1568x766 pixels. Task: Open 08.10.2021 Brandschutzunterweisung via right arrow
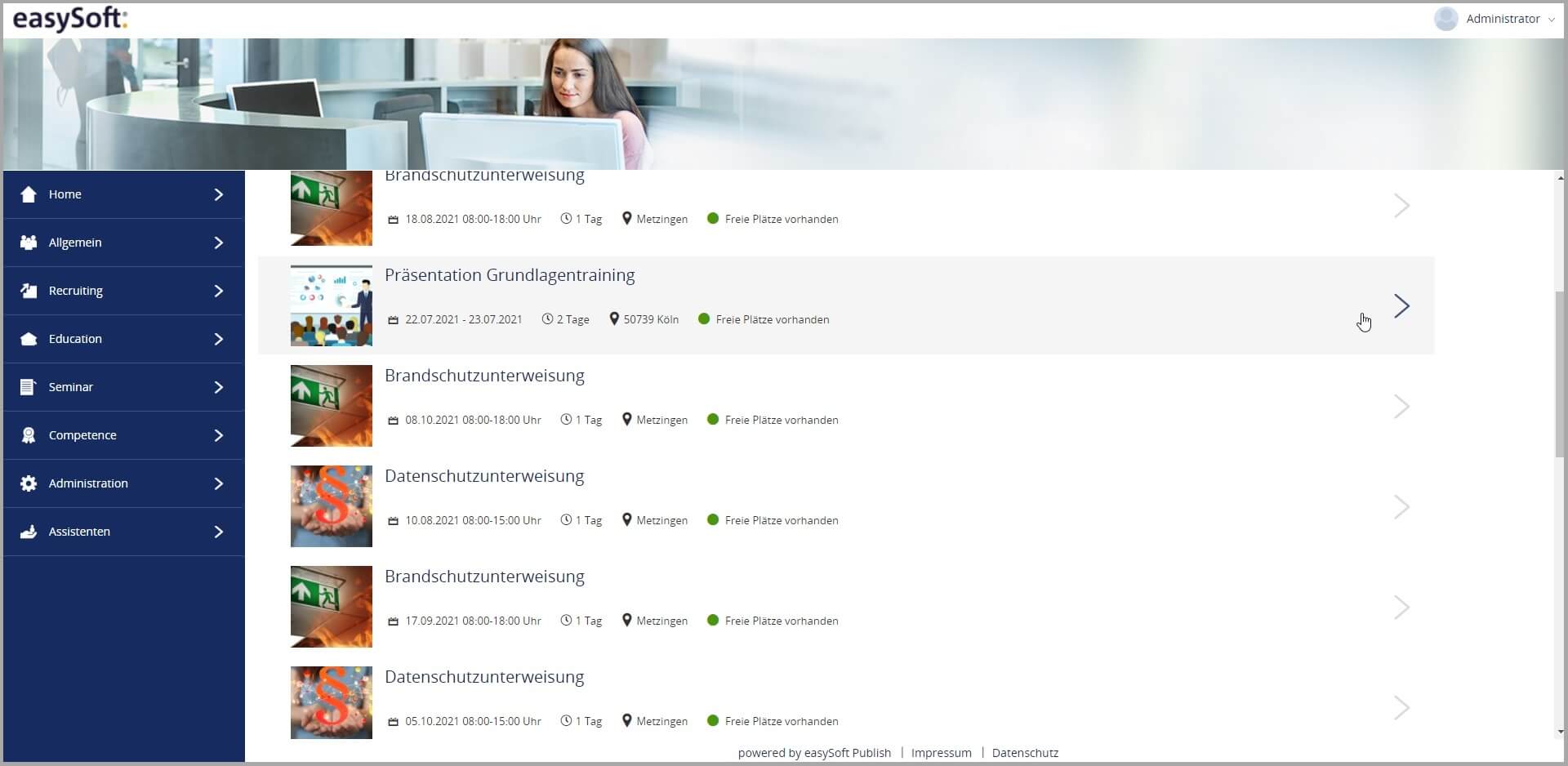pyautogui.click(x=1401, y=407)
